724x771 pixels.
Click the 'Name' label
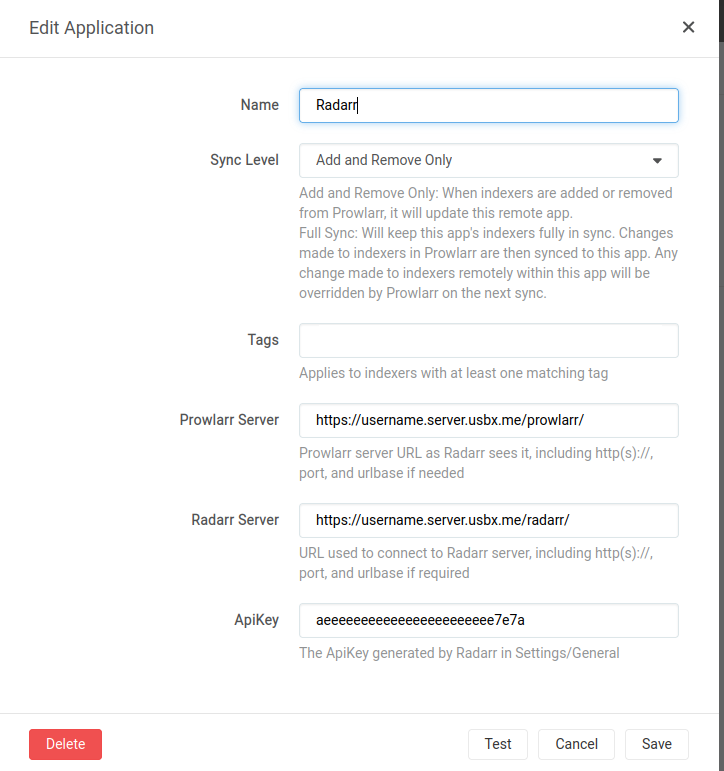pos(260,105)
